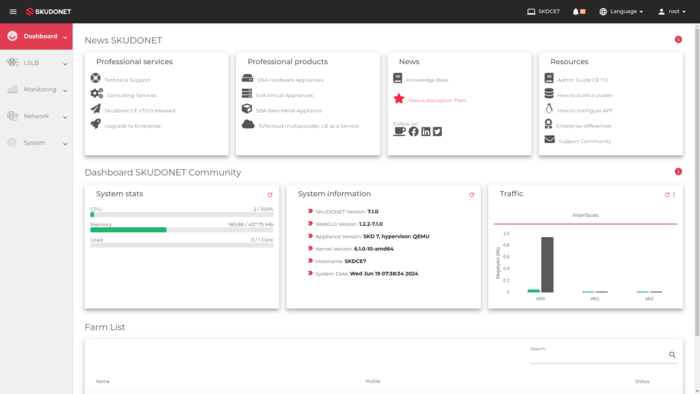Click the News SKUDONET info icon
Image resolution: width=700 pixels, height=394 pixels.
tap(678, 40)
